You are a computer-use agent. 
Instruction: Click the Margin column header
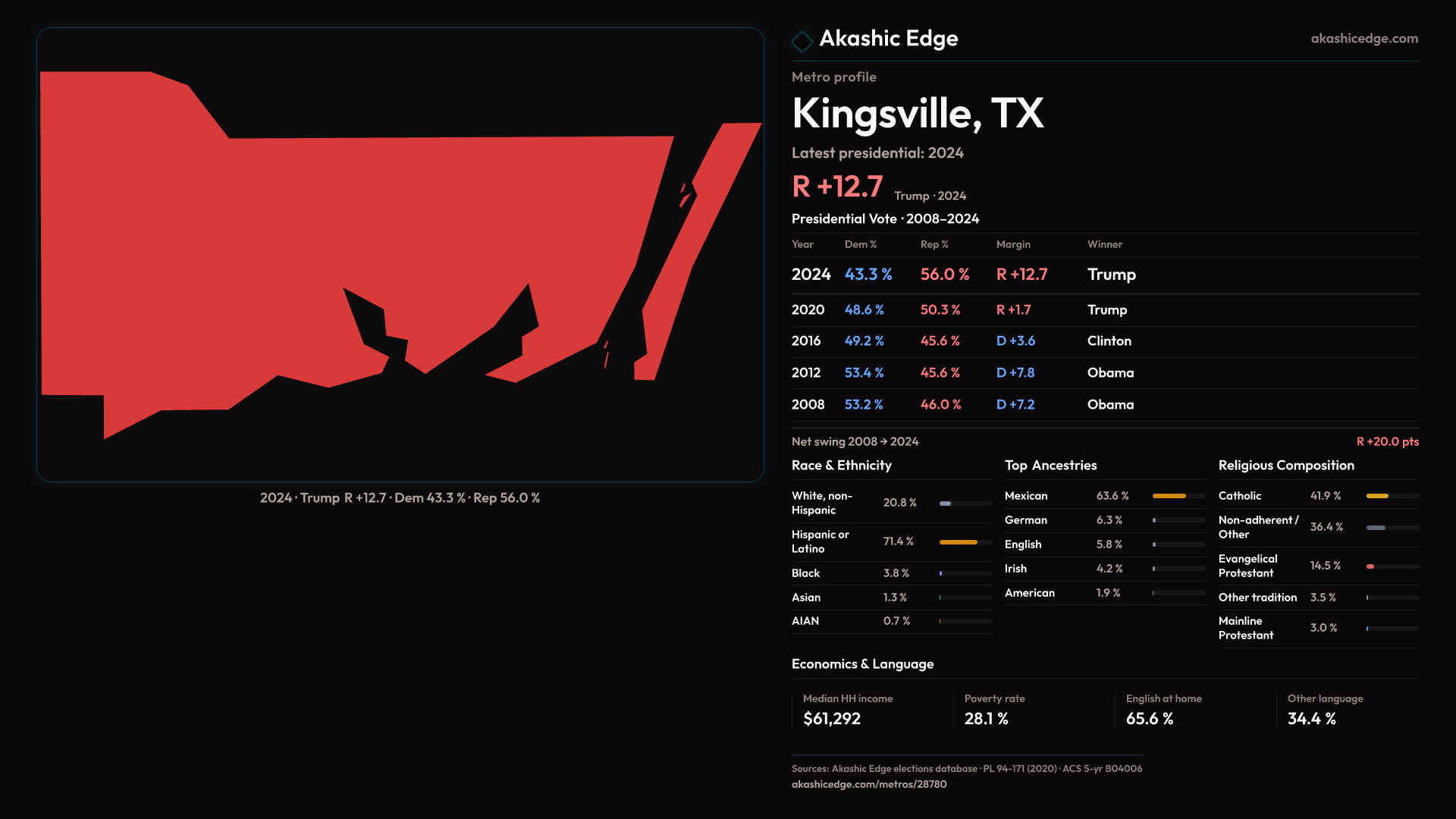[1012, 244]
